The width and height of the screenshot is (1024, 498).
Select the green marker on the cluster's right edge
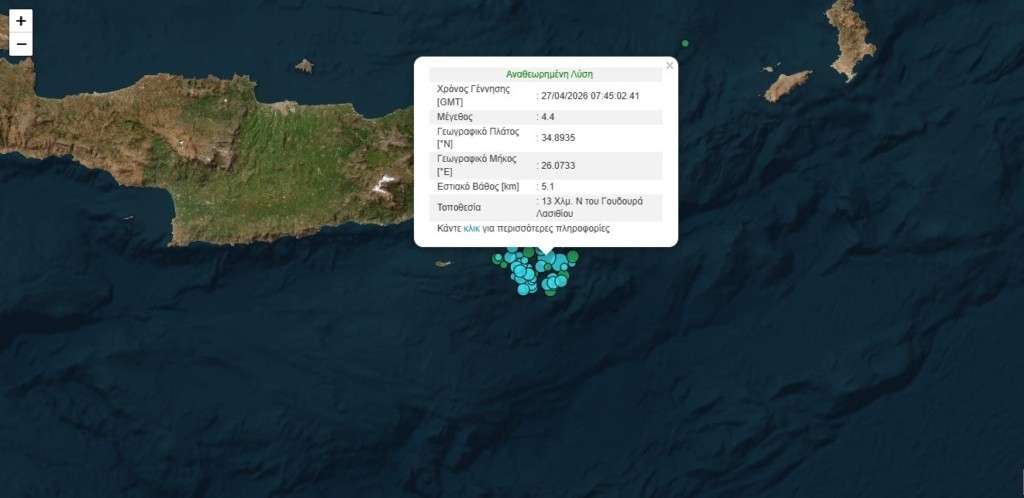[574, 257]
